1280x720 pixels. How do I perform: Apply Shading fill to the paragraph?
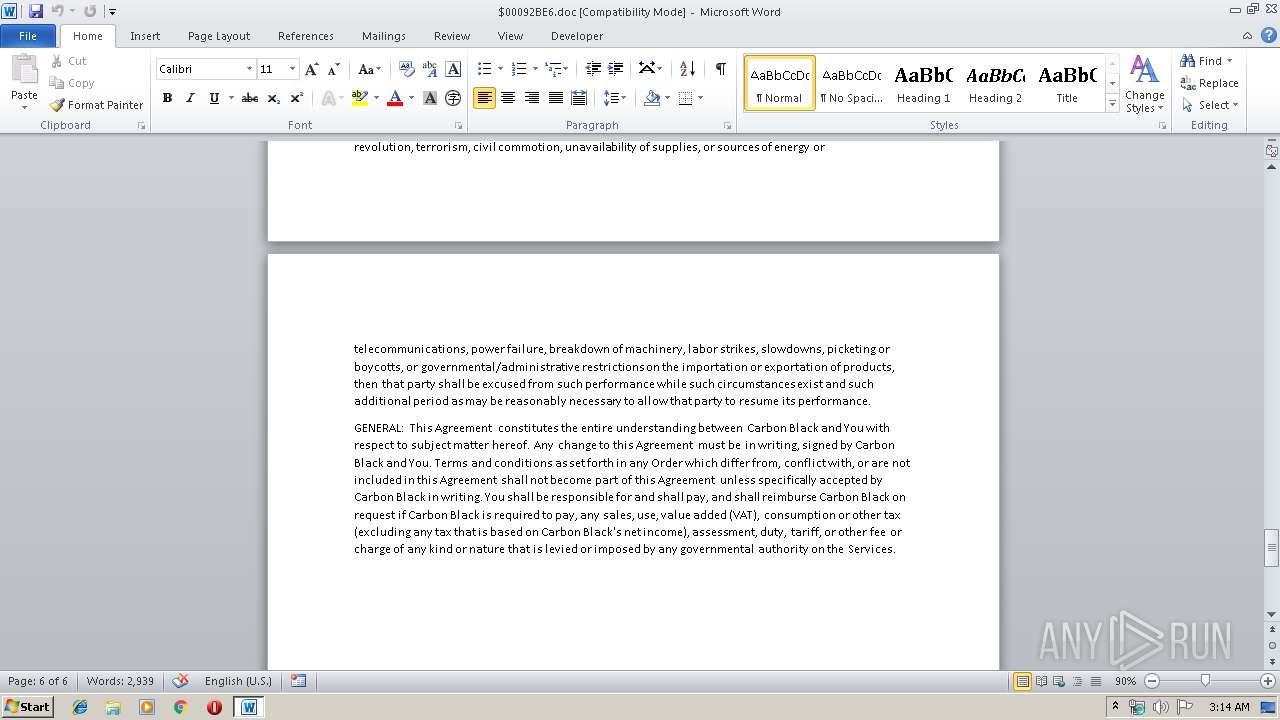pos(652,98)
